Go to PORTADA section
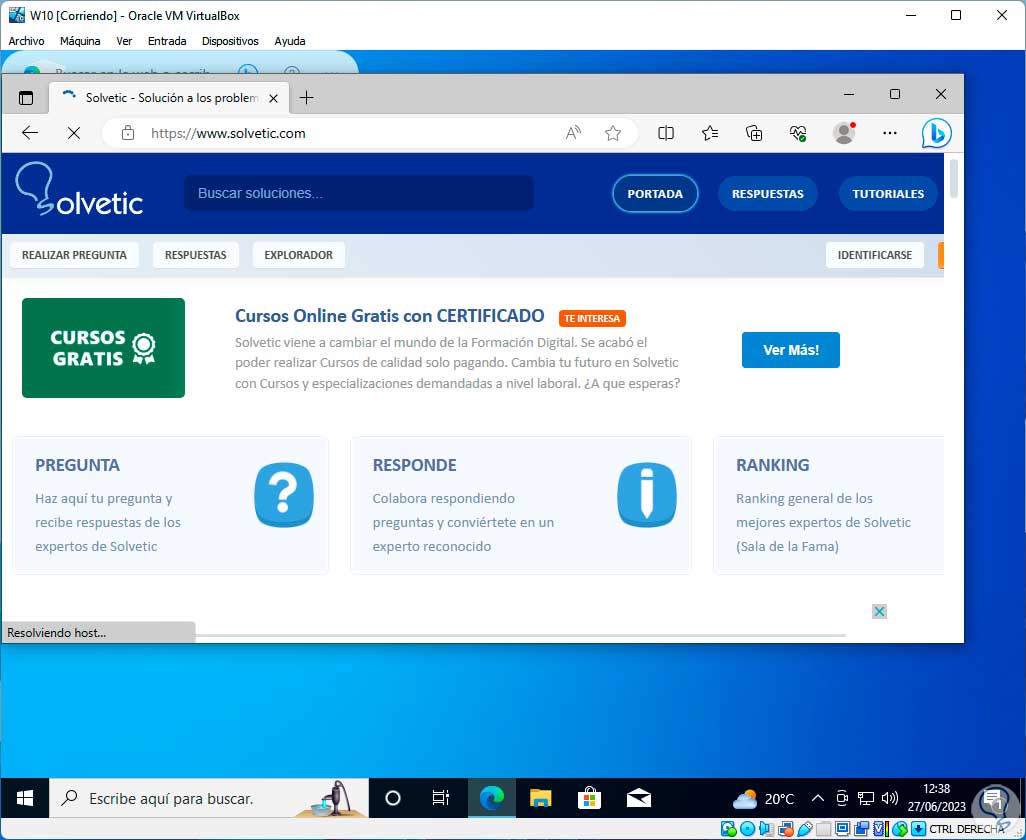 [655, 194]
